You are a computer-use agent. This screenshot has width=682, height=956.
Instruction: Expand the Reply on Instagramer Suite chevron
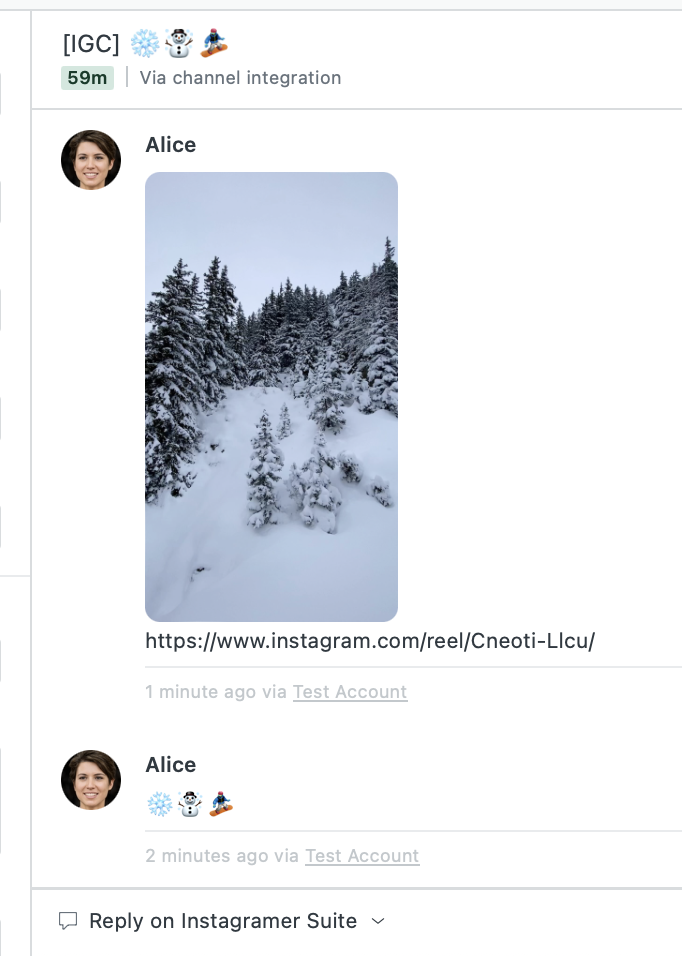point(378,922)
